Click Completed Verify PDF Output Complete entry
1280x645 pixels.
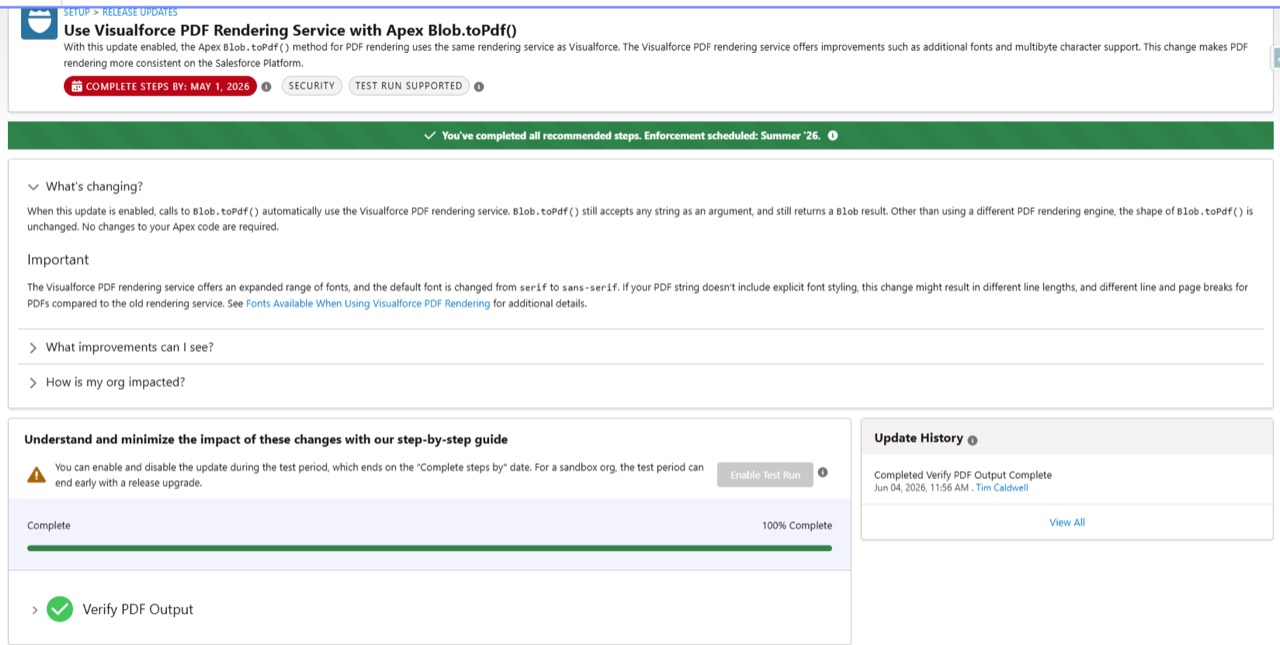pos(963,475)
